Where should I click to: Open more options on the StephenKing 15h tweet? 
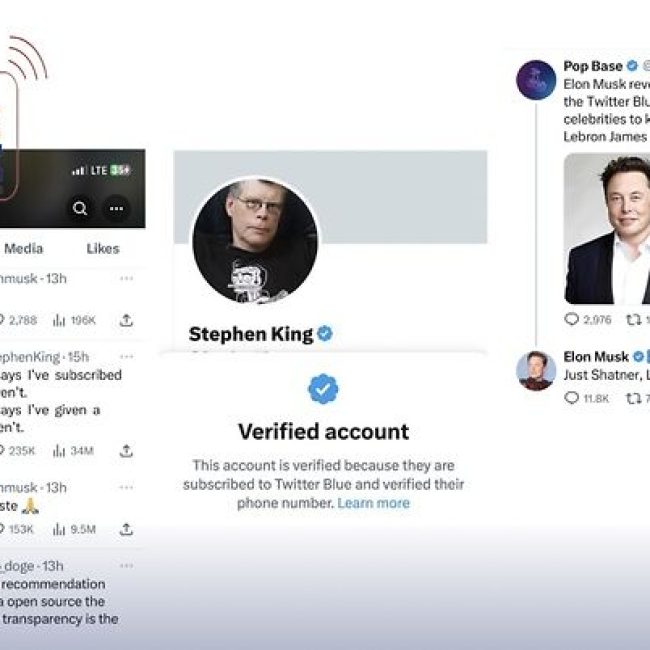(x=126, y=357)
